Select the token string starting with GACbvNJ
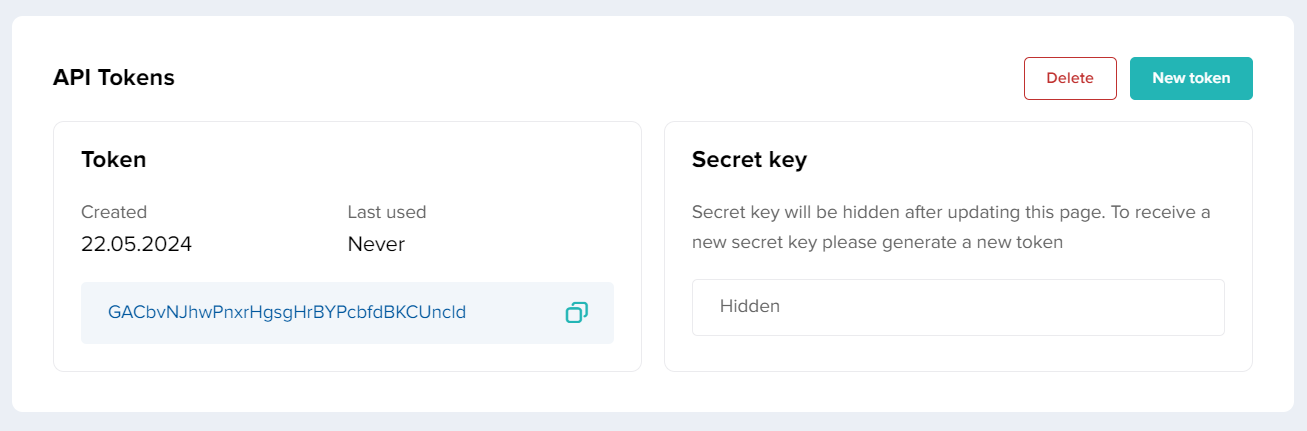The width and height of the screenshot is (1307, 431). pyautogui.click(x=287, y=312)
